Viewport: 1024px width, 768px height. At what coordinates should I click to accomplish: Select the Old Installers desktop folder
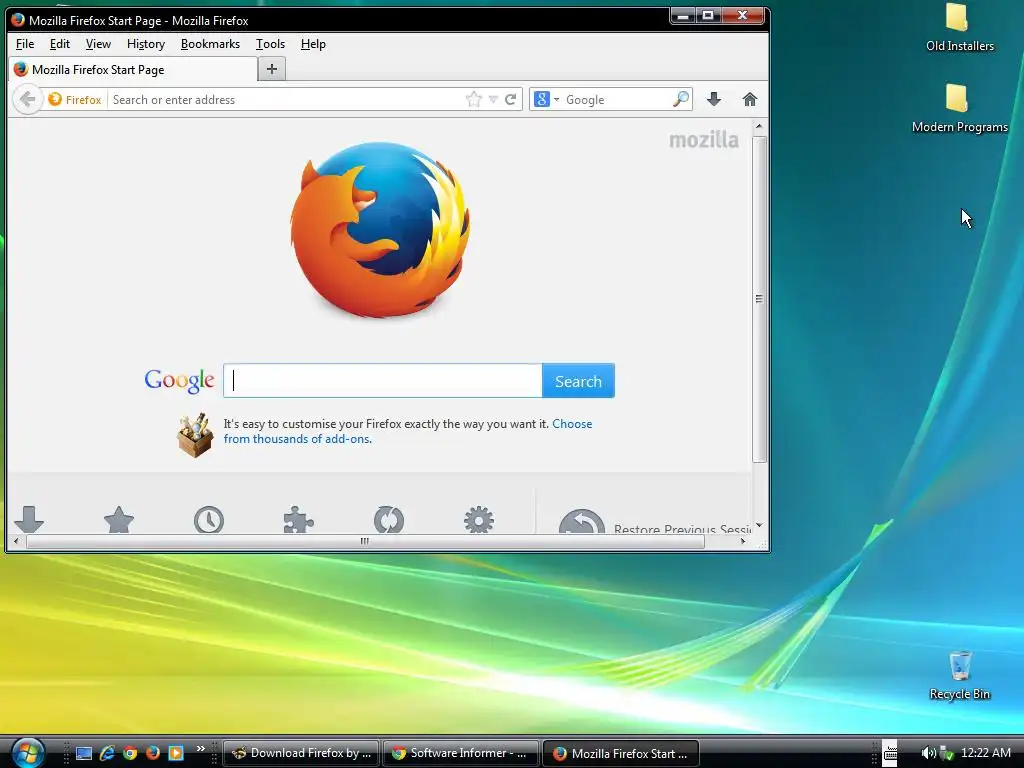tap(959, 27)
